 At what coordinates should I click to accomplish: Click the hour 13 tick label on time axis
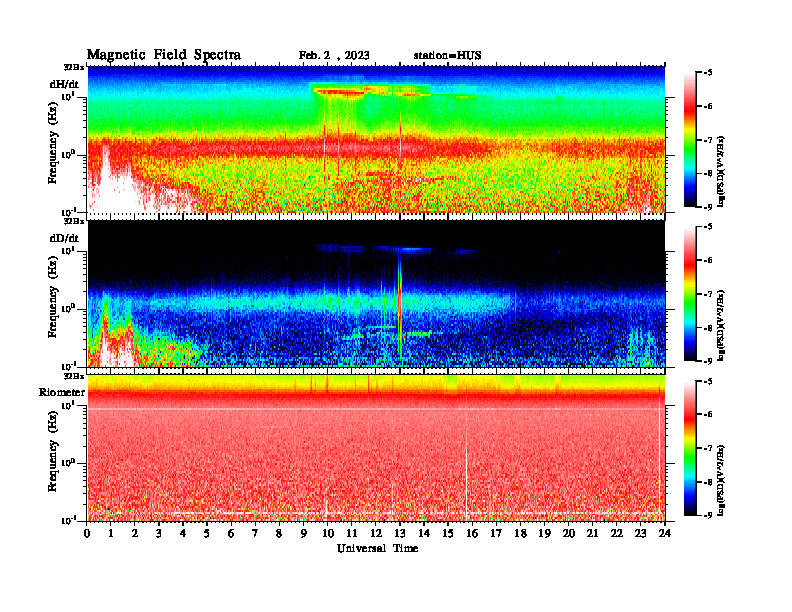pos(400,534)
